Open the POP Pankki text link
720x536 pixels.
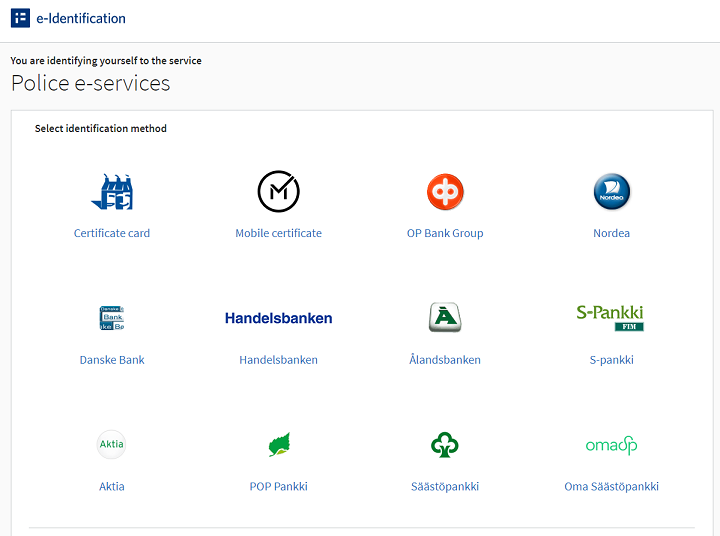pyautogui.click(x=279, y=486)
